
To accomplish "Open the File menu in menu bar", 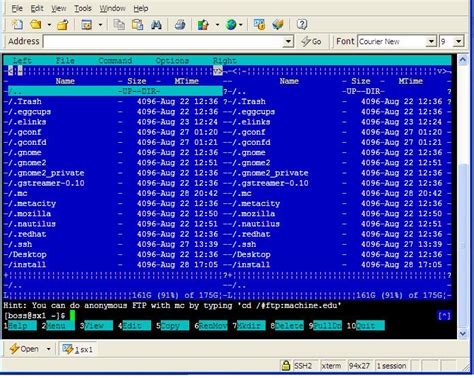I will coord(17,8).
